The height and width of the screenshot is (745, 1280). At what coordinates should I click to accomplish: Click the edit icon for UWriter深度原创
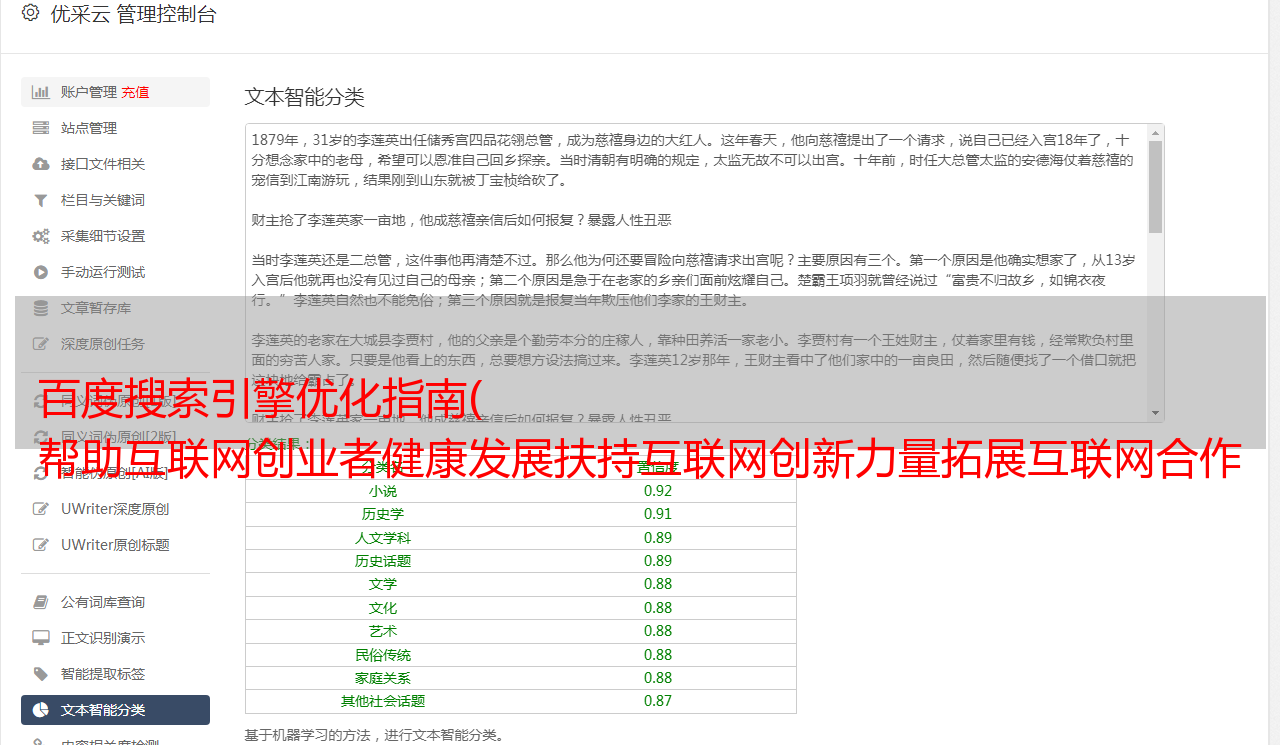[41, 509]
